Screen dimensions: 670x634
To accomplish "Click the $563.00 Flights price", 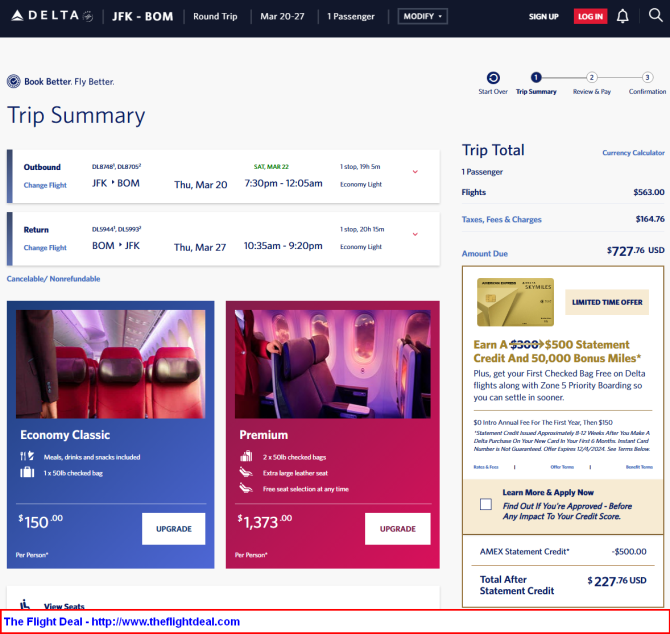I will [x=649, y=192].
